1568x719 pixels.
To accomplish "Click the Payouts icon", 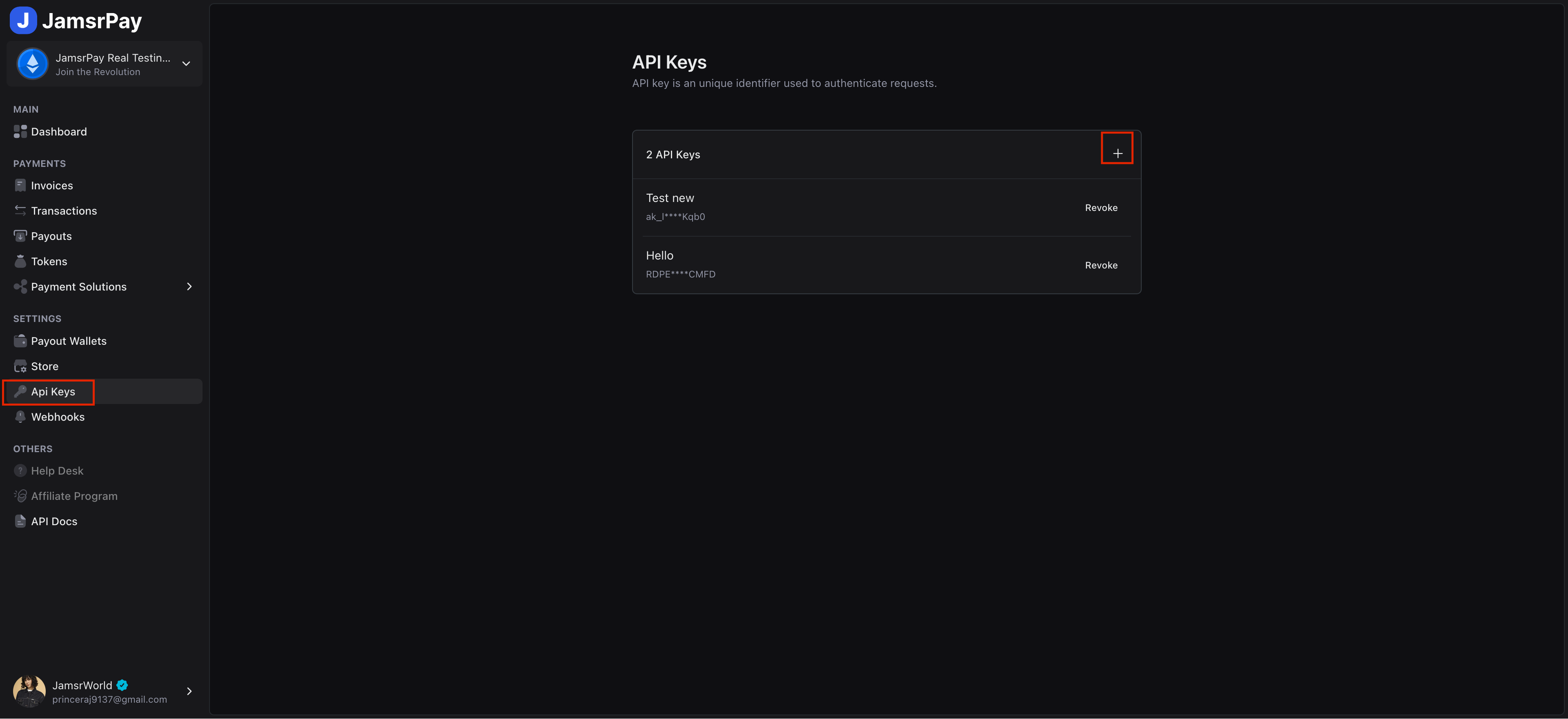I will 20,236.
